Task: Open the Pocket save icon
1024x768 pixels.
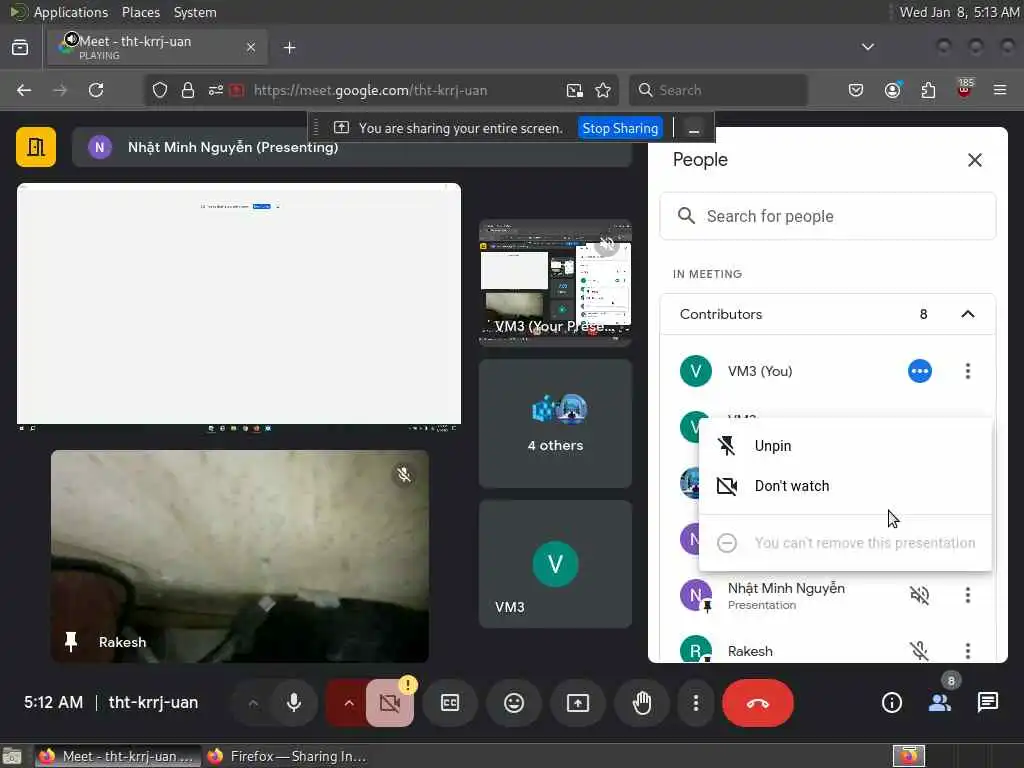Action: tap(856, 90)
